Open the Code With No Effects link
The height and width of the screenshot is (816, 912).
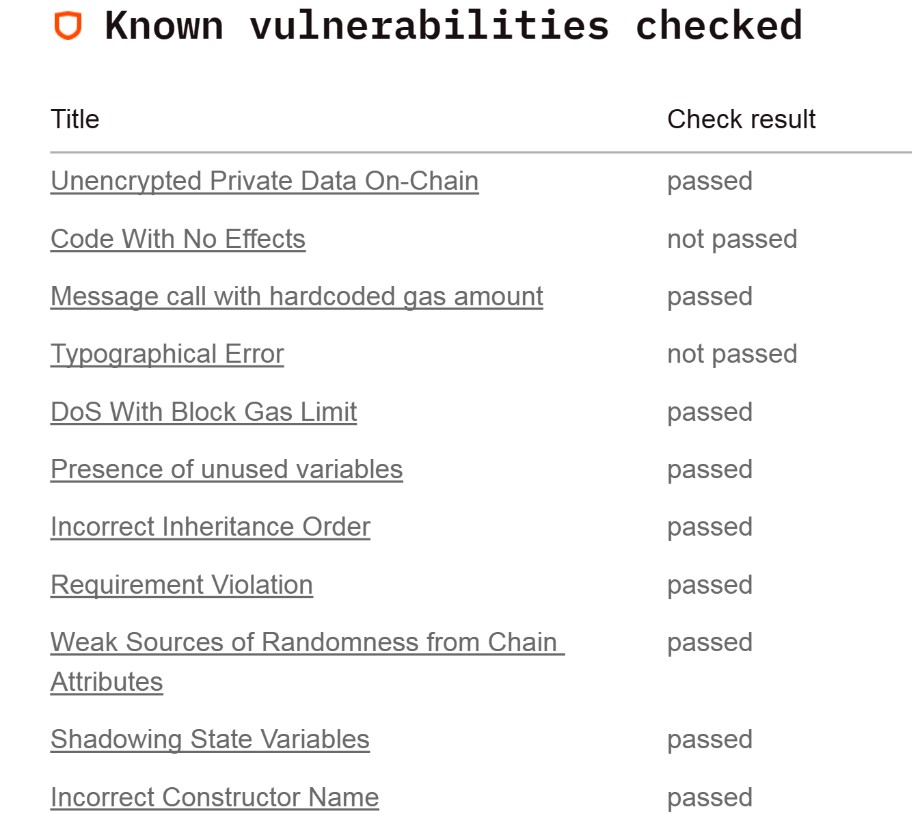(177, 239)
